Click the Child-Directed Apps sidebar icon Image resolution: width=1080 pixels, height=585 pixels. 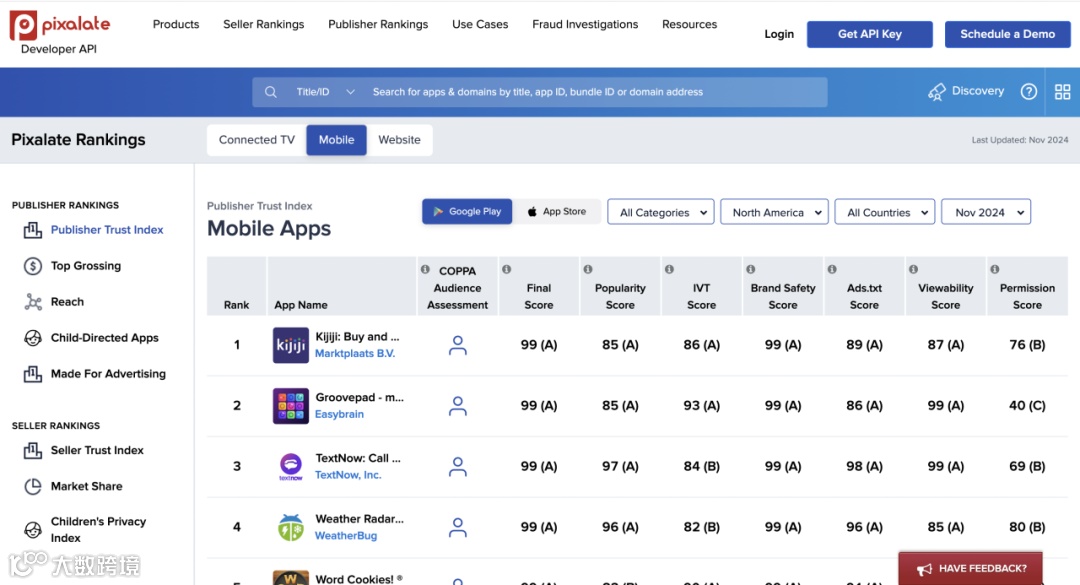[32, 338]
